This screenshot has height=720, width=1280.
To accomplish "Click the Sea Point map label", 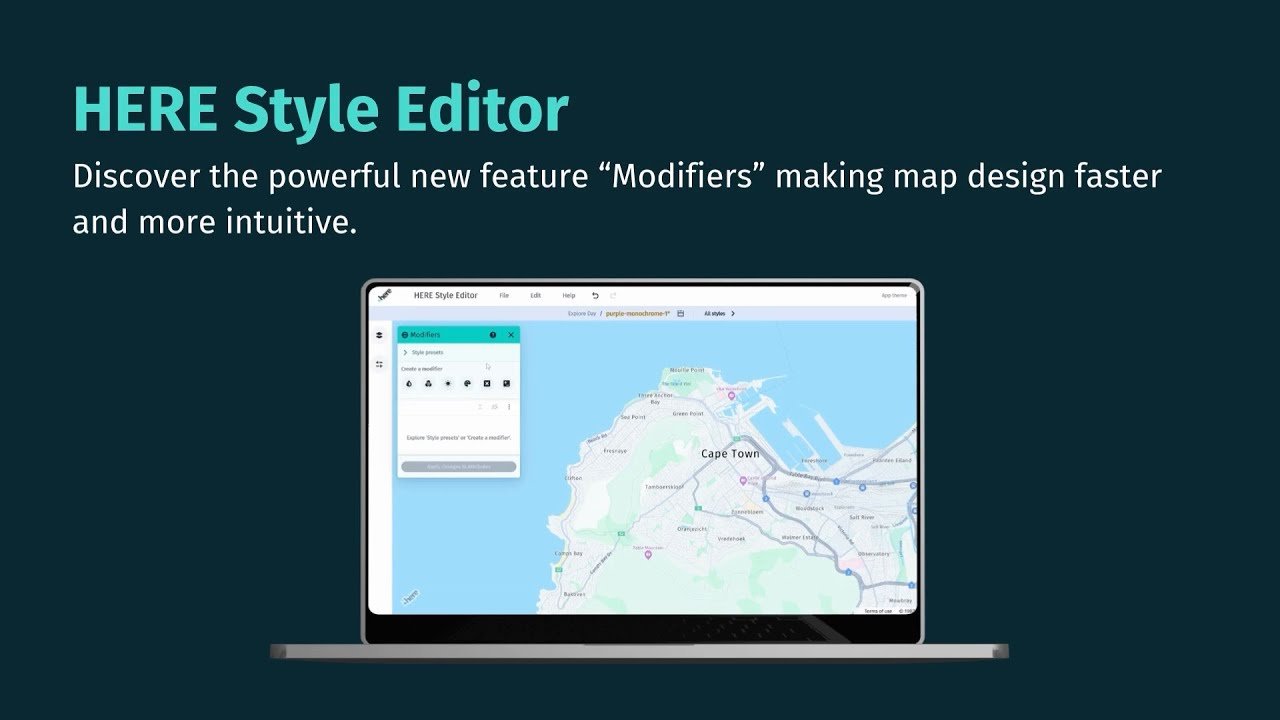I will 633,417.
